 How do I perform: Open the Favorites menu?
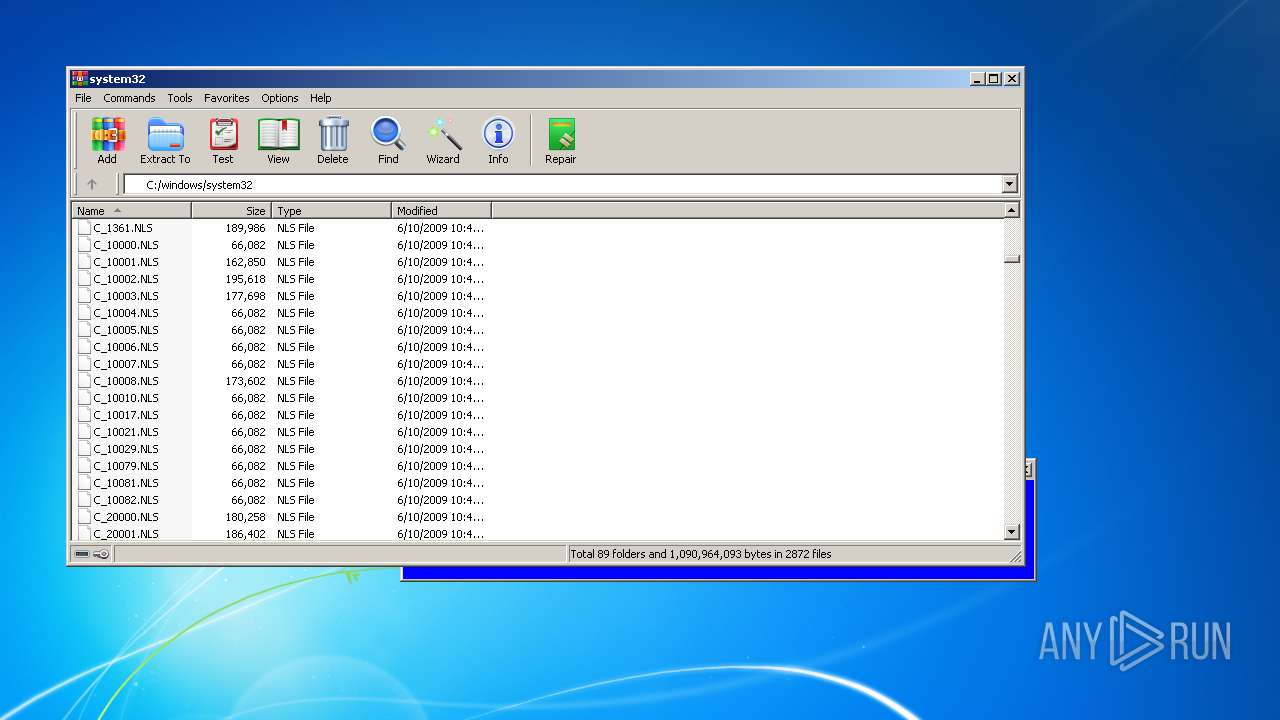(x=227, y=98)
